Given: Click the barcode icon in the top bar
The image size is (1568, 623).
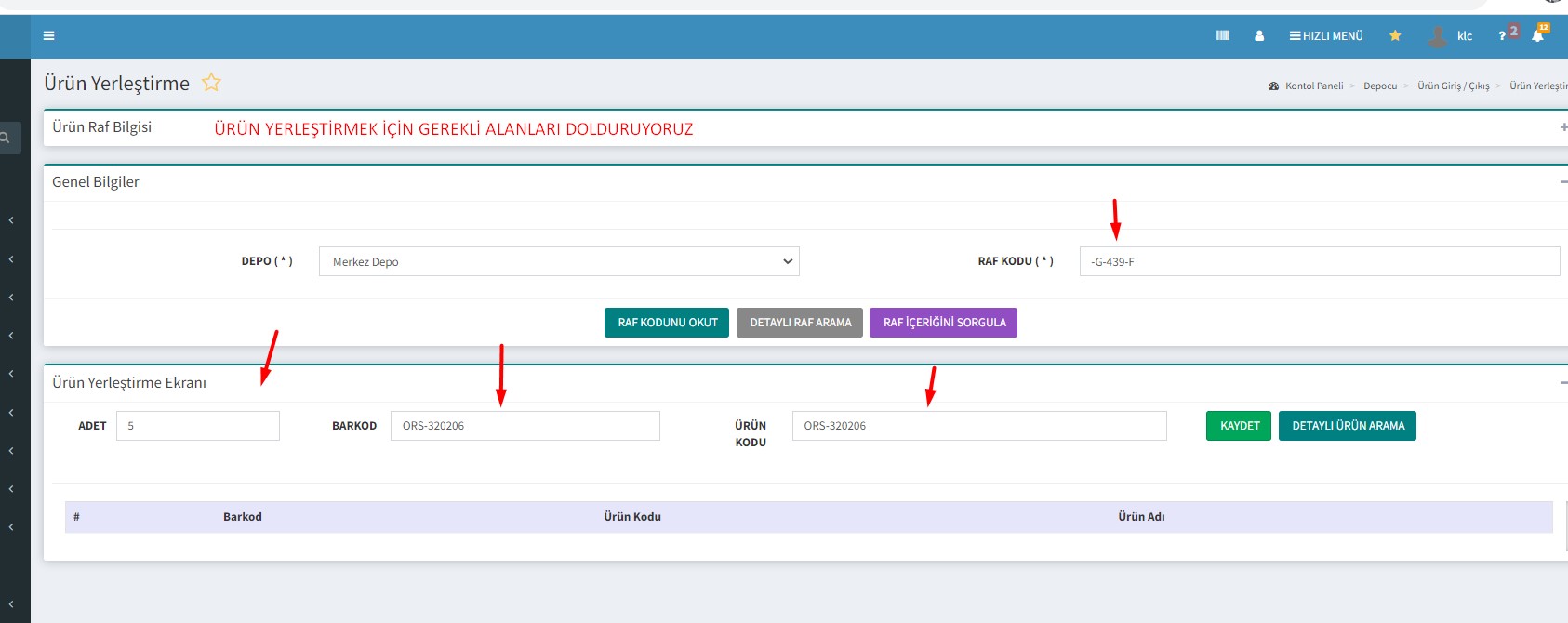Looking at the screenshot, I should point(1222,36).
